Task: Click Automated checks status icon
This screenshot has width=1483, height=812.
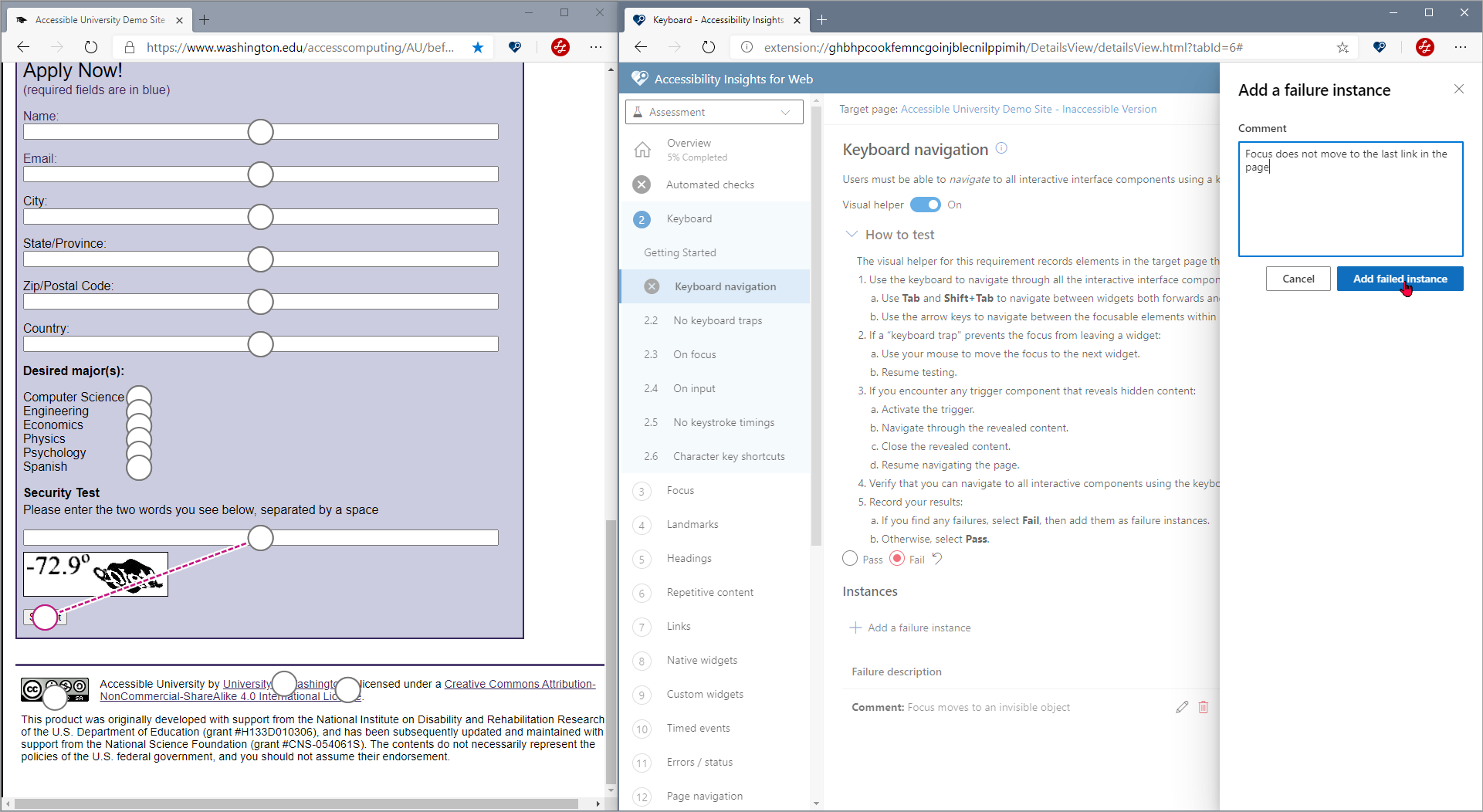Action: pyautogui.click(x=642, y=184)
